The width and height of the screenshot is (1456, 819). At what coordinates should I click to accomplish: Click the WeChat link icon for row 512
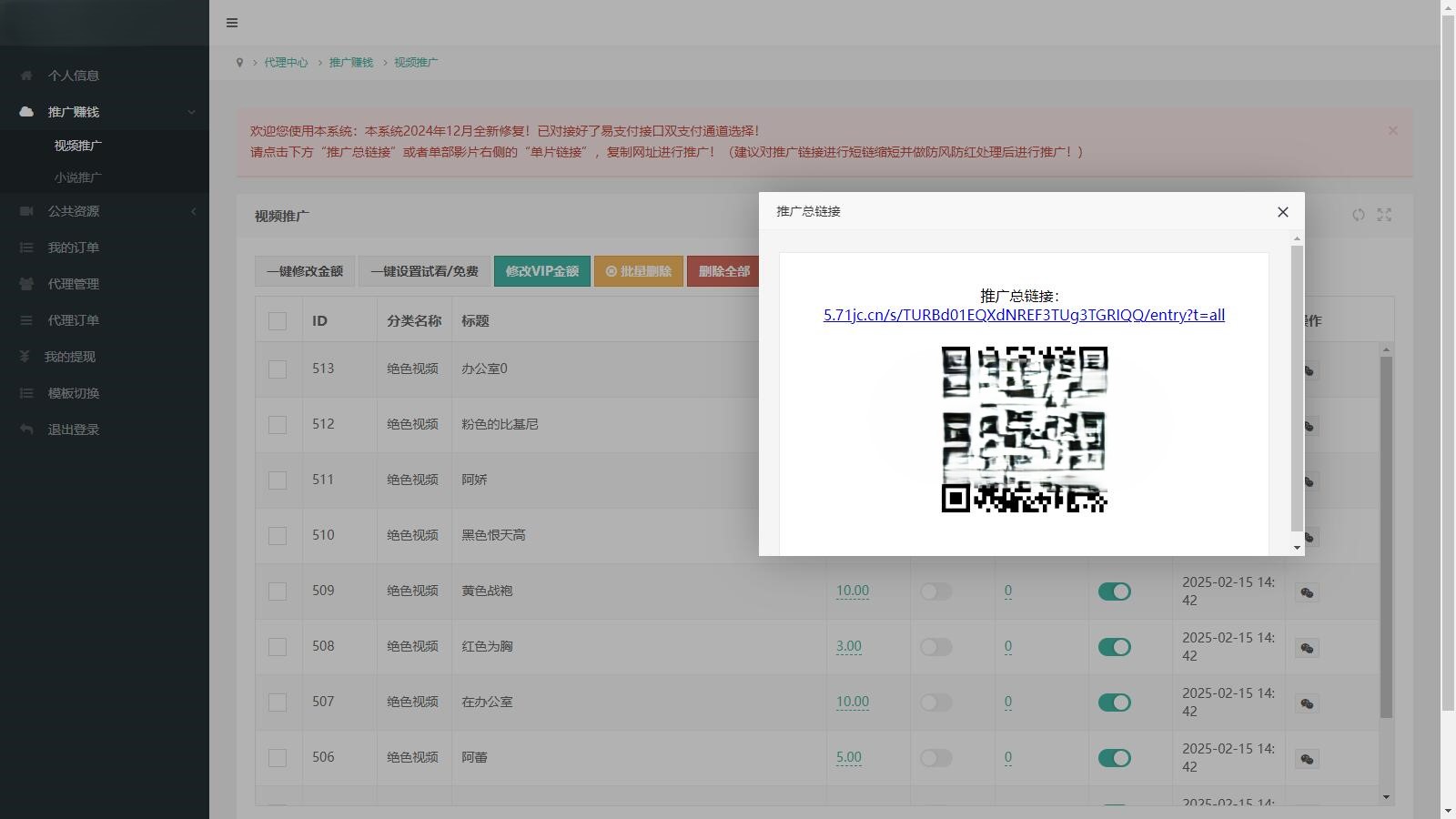(x=1310, y=427)
